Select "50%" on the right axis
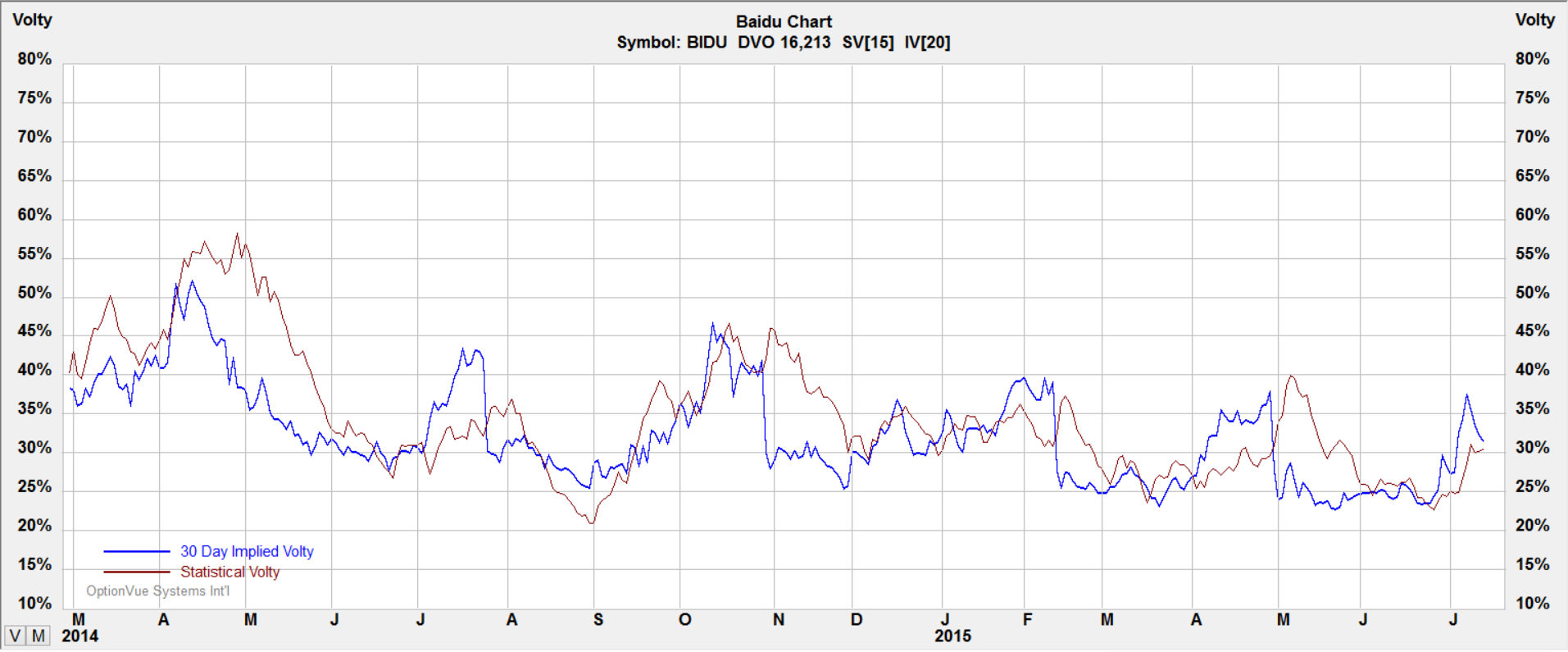 click(1533, 293)
